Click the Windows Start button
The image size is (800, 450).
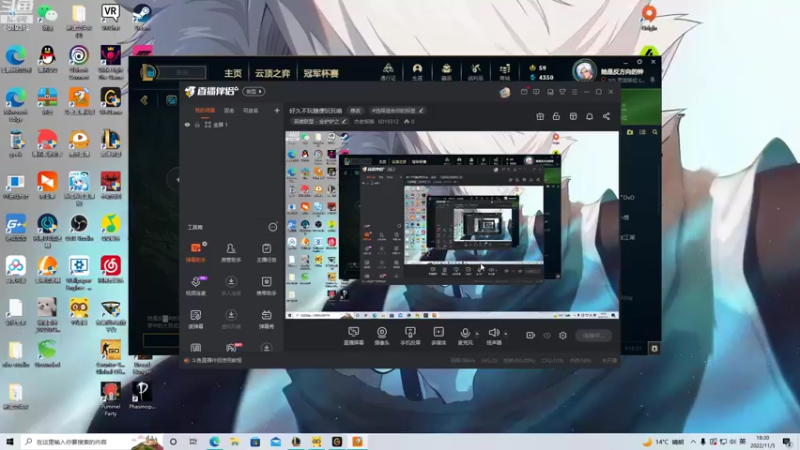point(10,441)
